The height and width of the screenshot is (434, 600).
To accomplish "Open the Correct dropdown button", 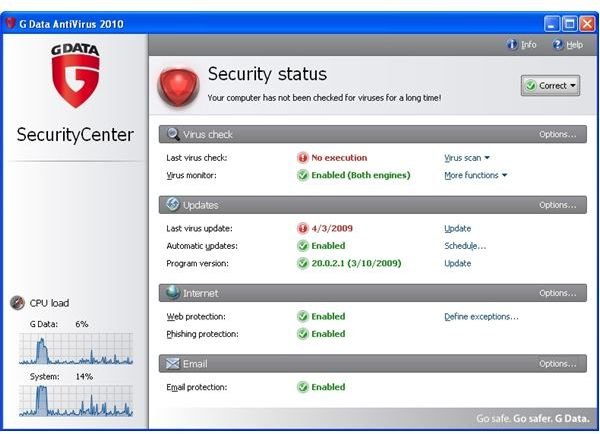I will pos(550,85).
